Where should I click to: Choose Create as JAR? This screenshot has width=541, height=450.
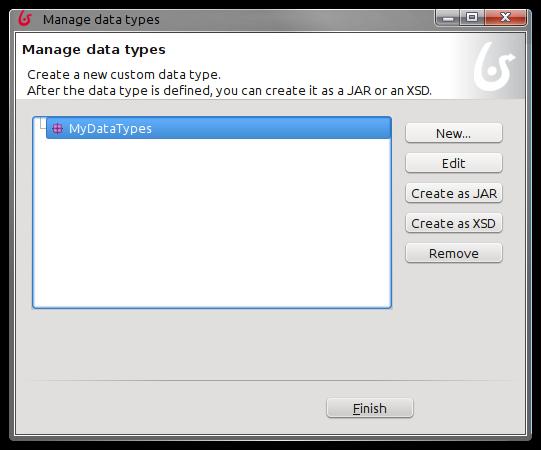tap(454, 193)
